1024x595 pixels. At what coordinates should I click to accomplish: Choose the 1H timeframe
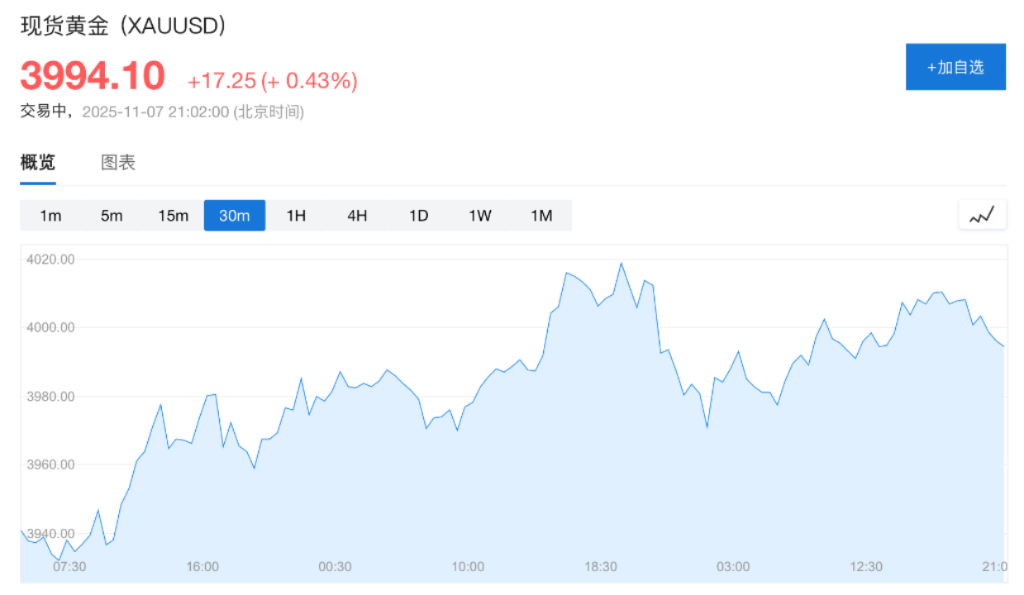coord(296,216)
